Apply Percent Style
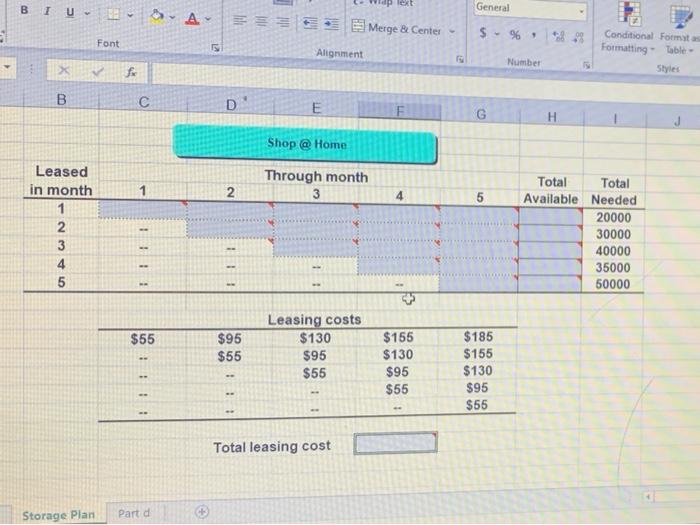This screenshot has height=525, width=700. (515, 35)
